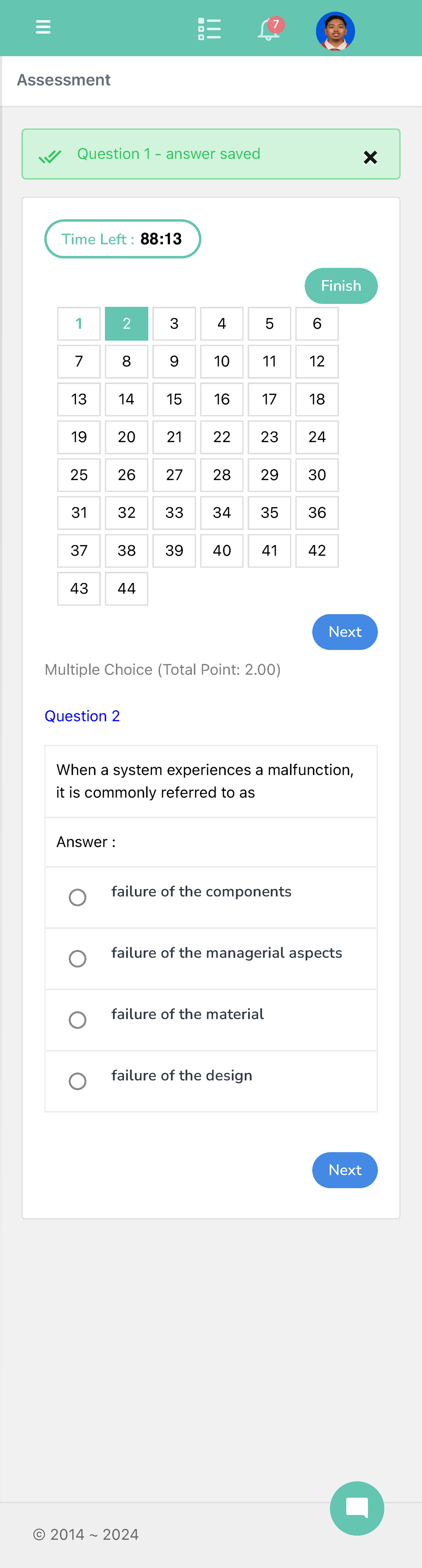Screen dimensions: 422x1568
Task: Navigate to question 10
Action: [222, 362]
